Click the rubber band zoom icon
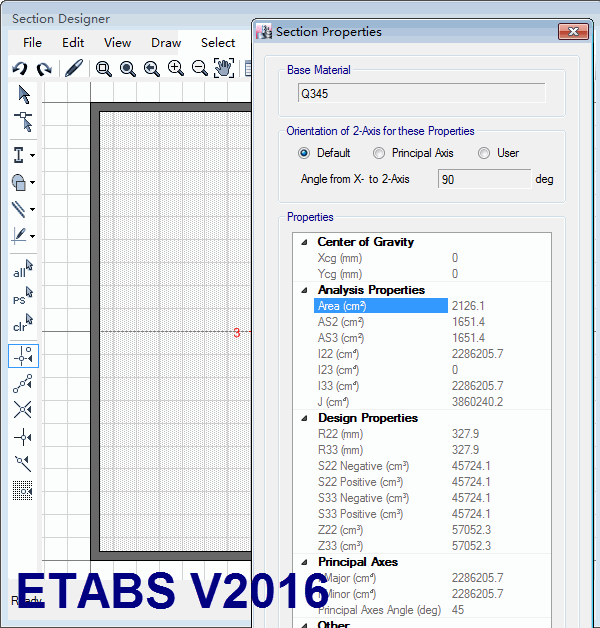The height and width of the screenshot is (628, 600). point(103,68)
